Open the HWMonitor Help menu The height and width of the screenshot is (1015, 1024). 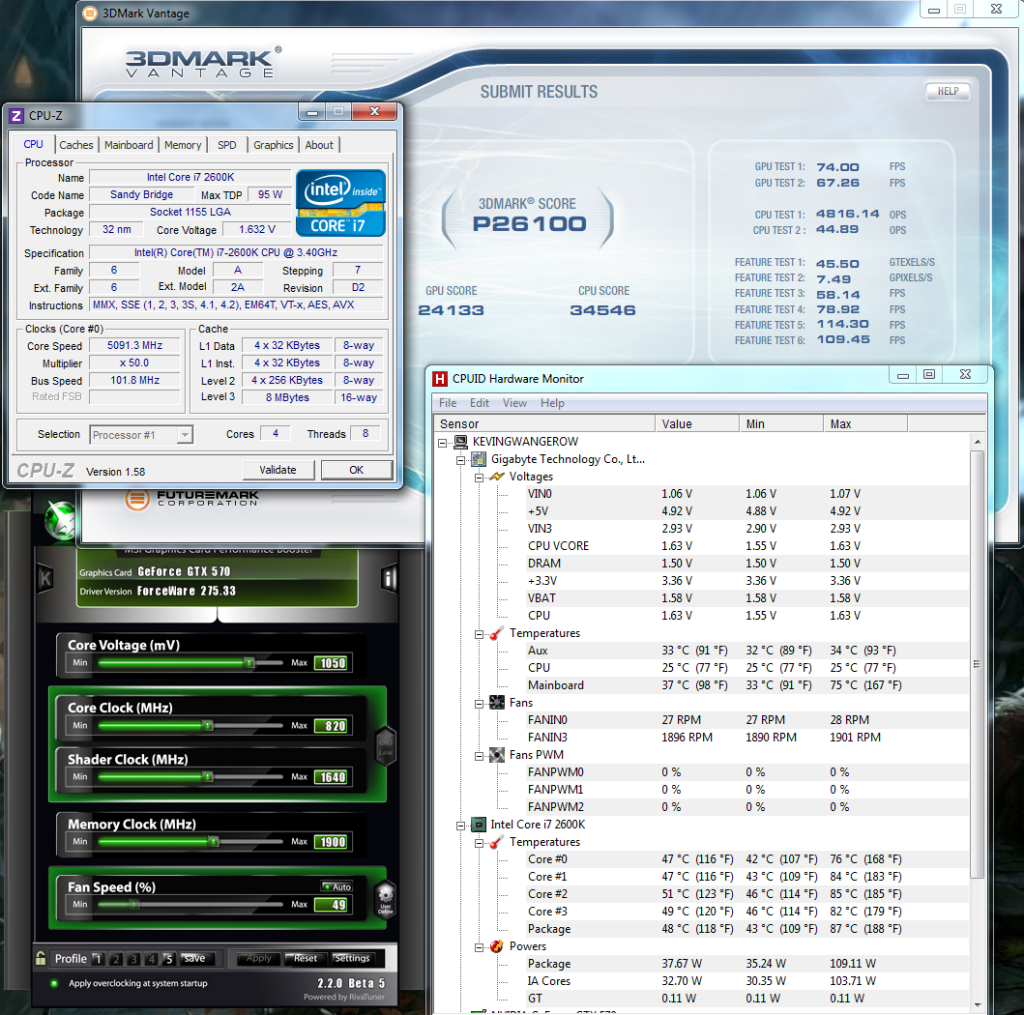tap(552, 403)
